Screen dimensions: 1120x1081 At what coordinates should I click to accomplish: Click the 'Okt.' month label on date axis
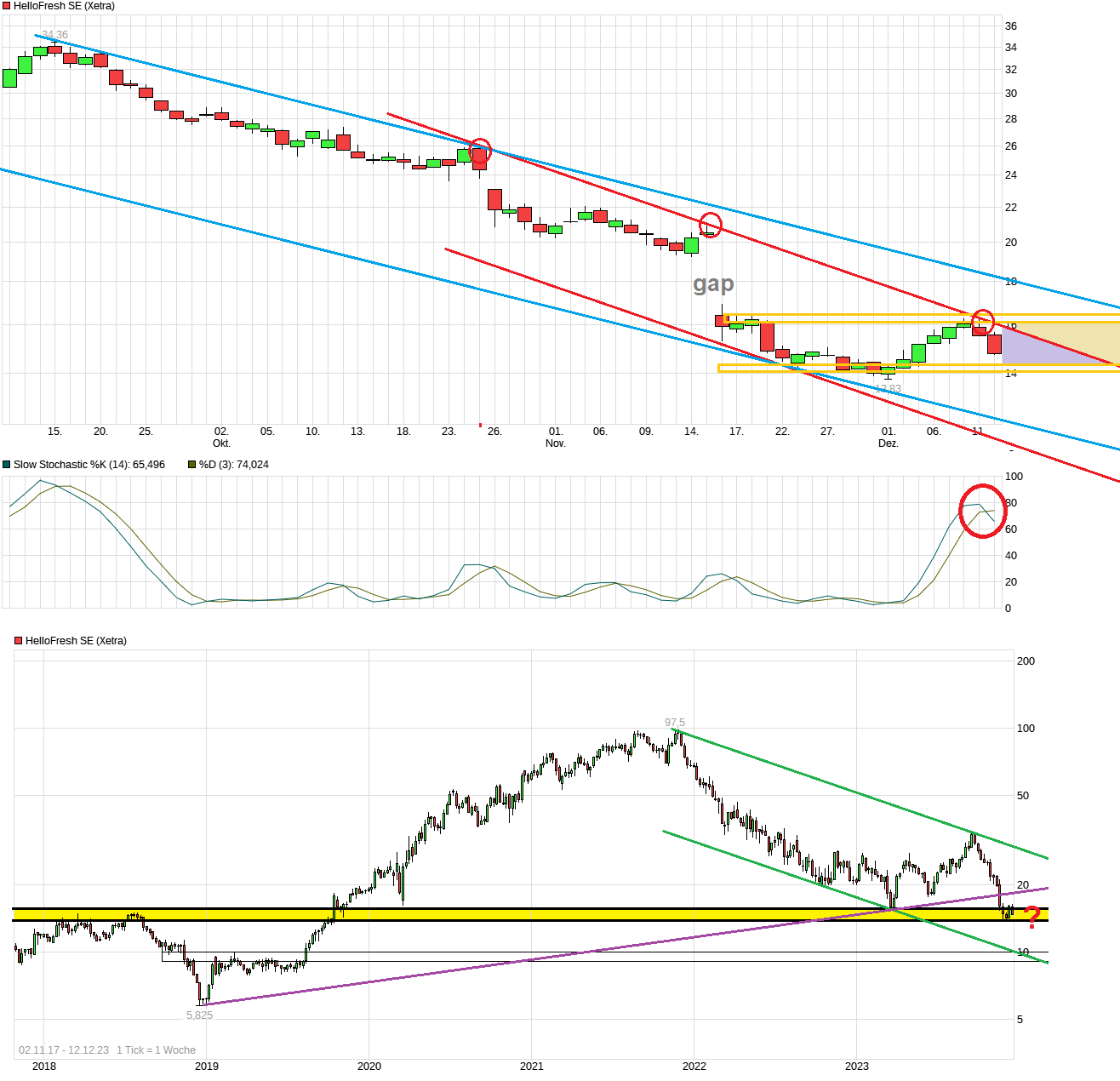[221, 443]
